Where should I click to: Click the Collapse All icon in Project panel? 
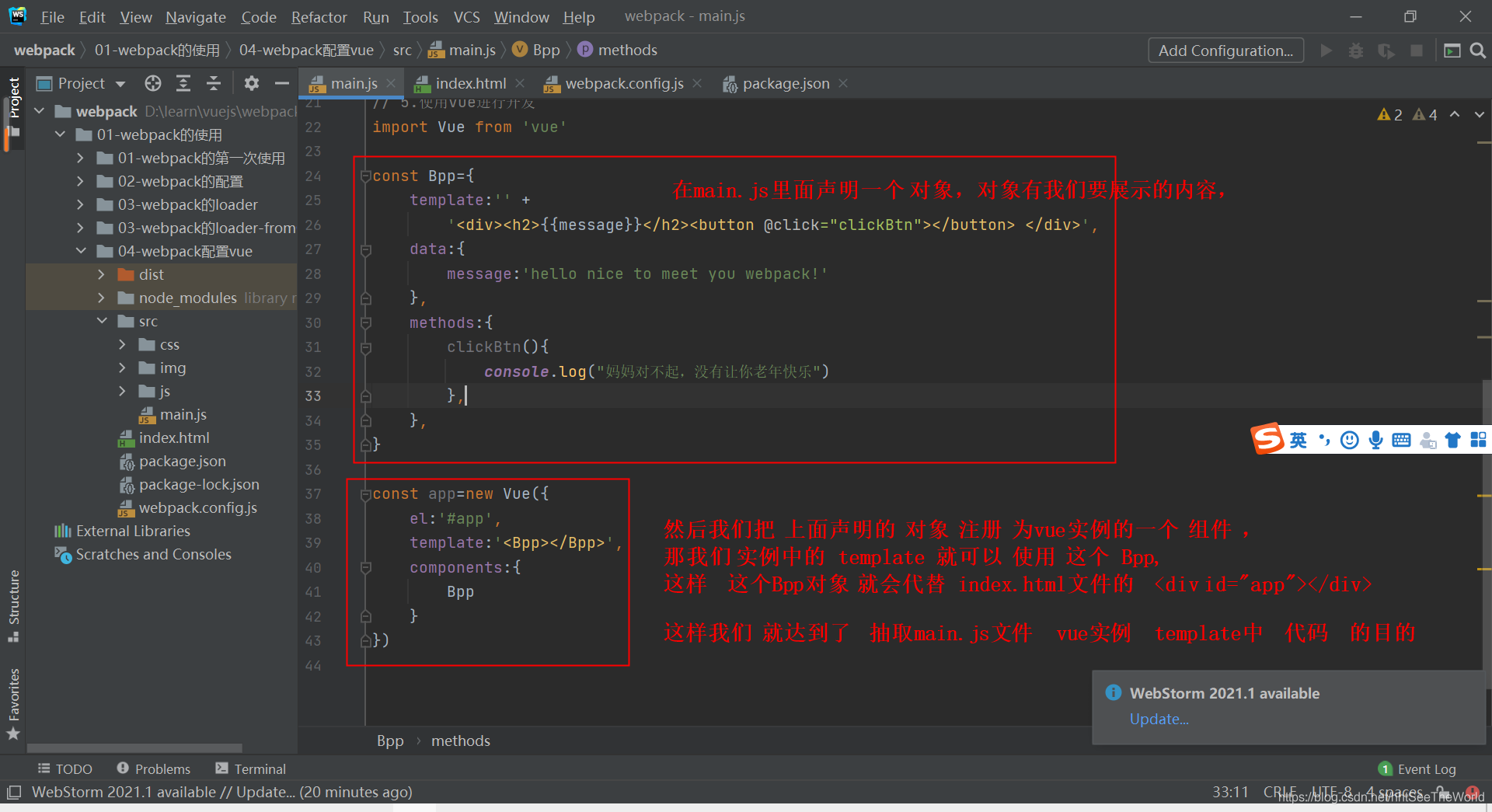tap(214, 83)
